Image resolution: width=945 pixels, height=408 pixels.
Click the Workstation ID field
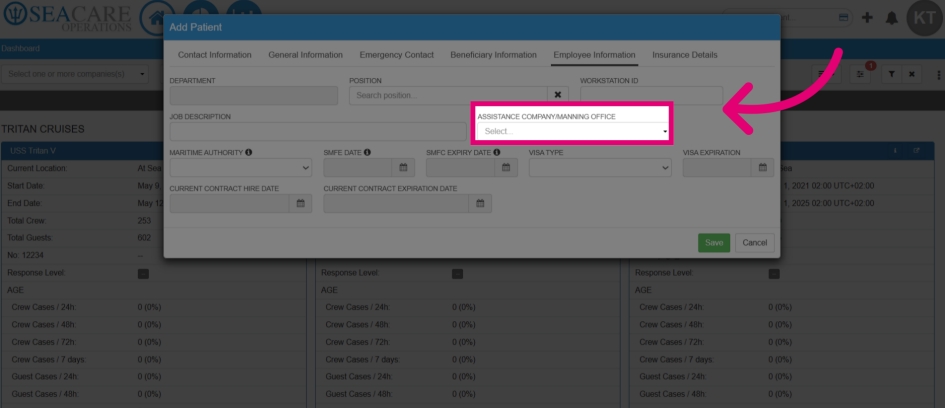651,95
